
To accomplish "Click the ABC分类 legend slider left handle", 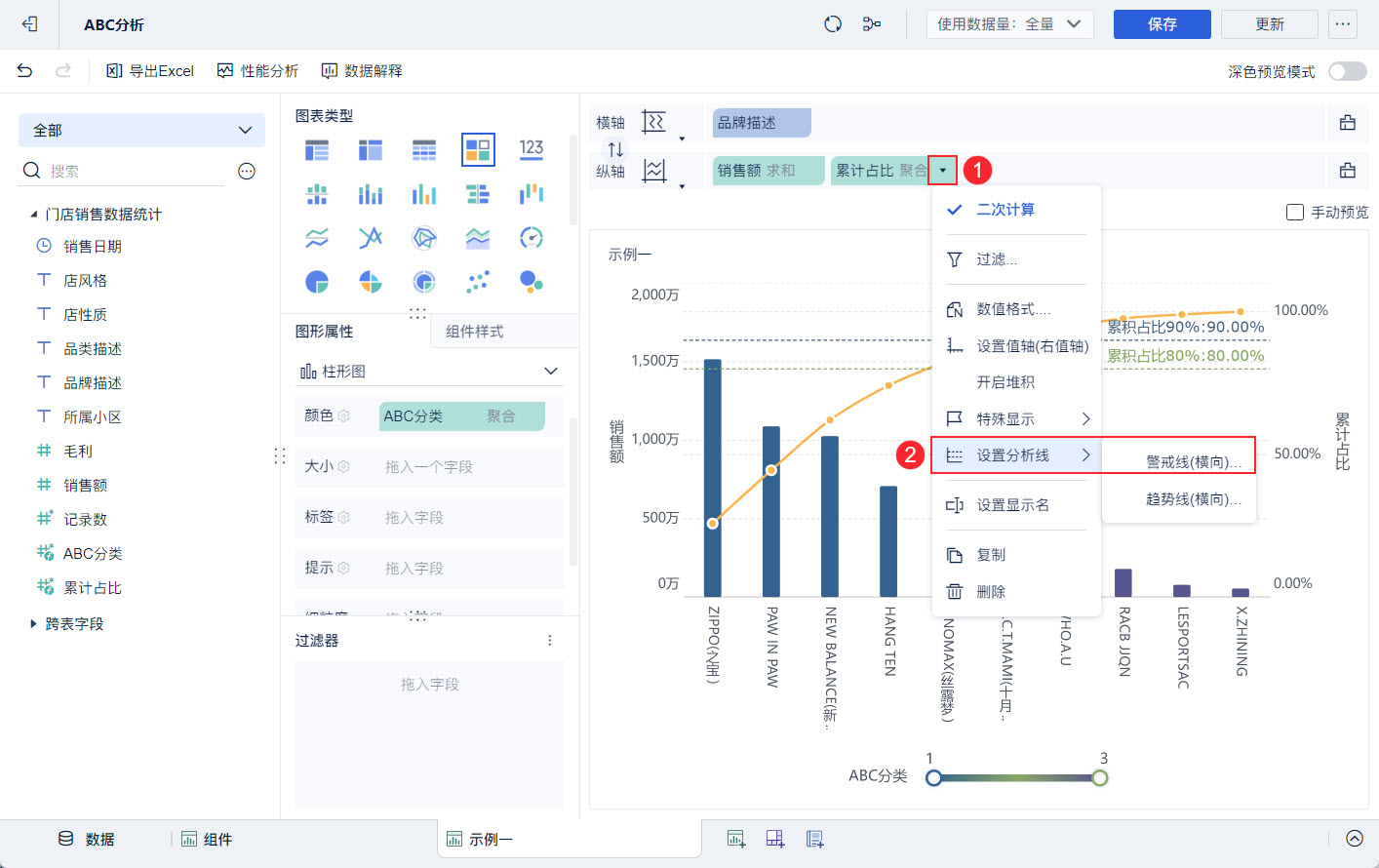I will (x=934, y=777).
